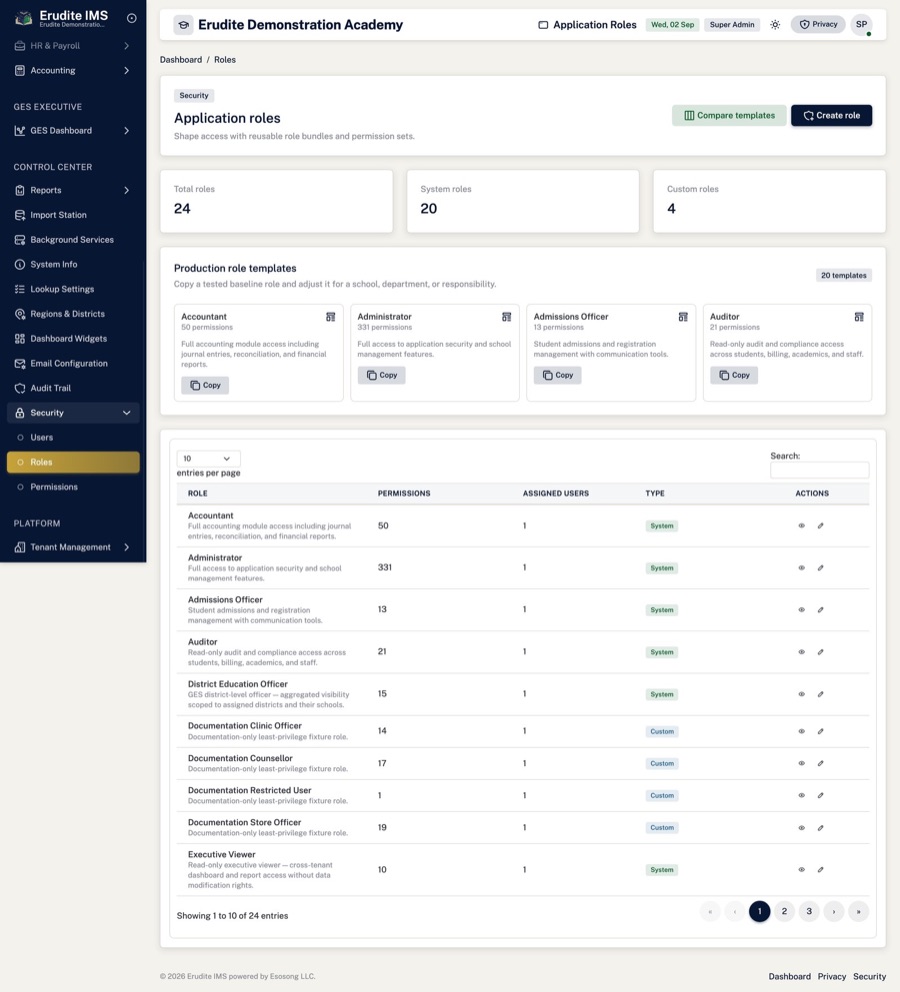Expand the Tenant Management sidebar menu

[x=73, y=547]
